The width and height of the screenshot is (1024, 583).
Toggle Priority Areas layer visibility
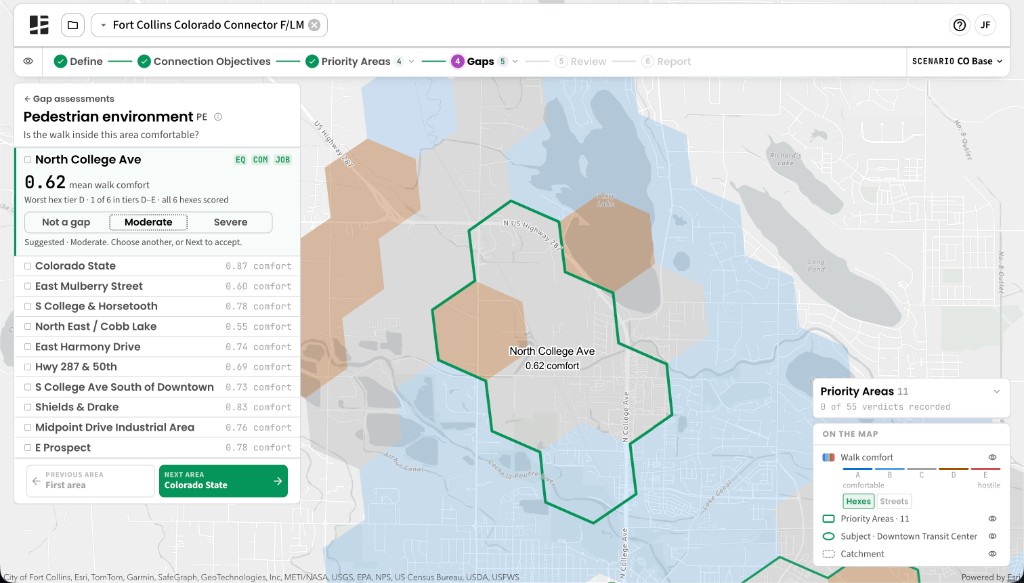tap(992, 519)
